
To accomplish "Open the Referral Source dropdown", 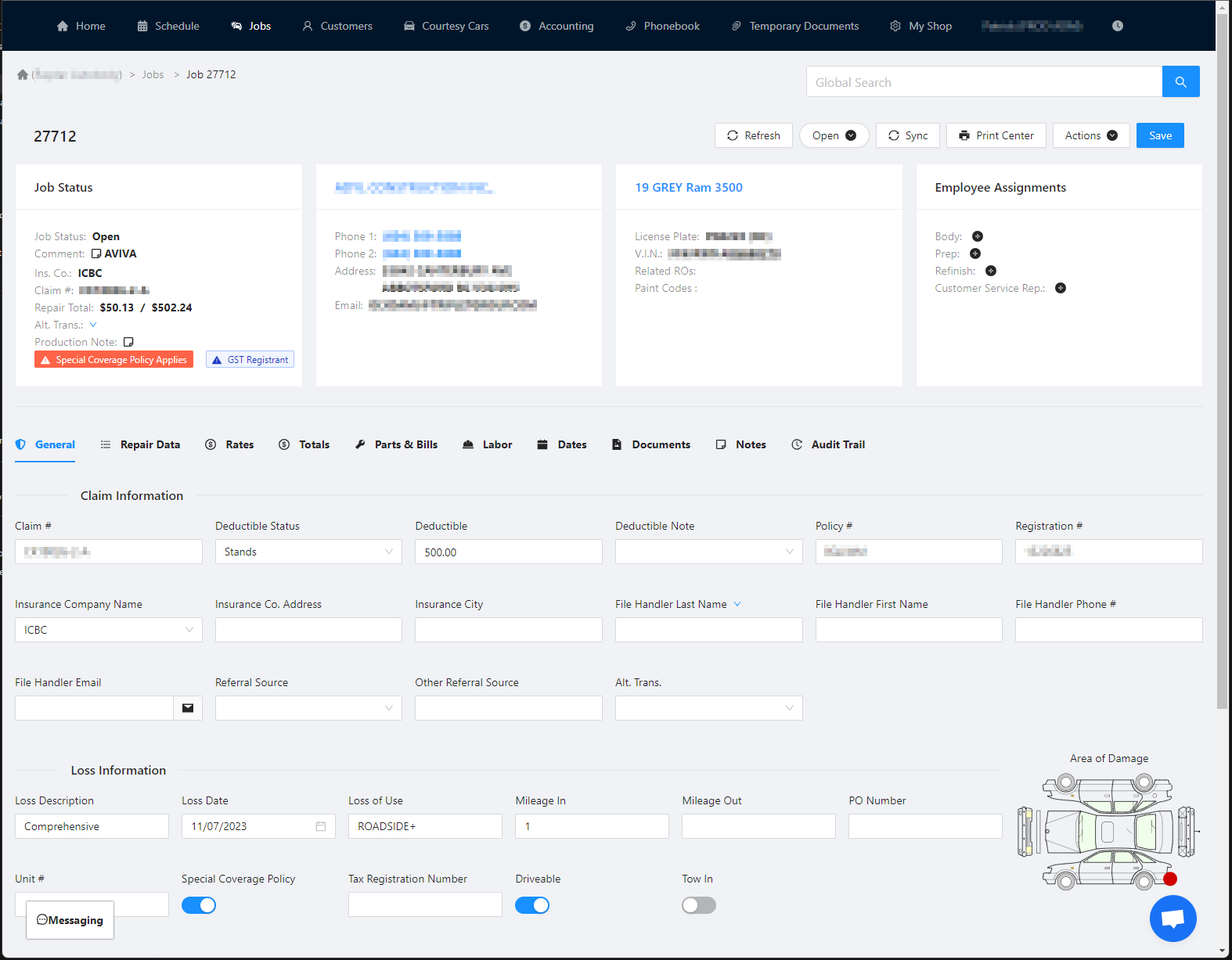I will click(x=308, y=708).
